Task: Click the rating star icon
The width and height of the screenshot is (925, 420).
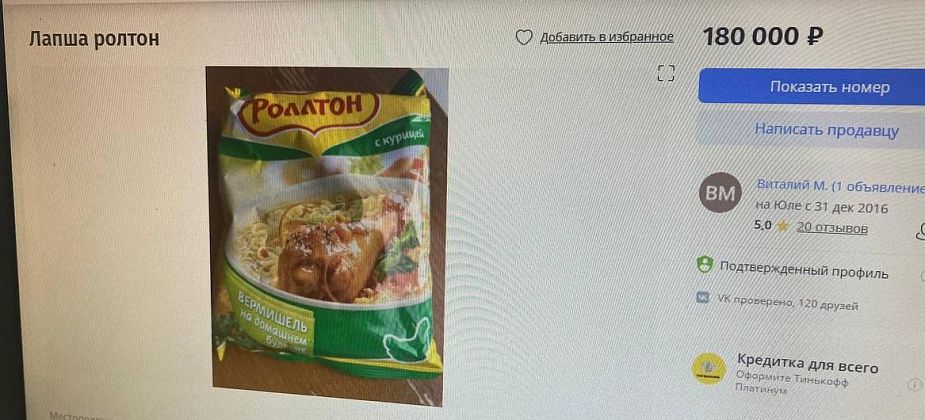Action: click(783, 227)
